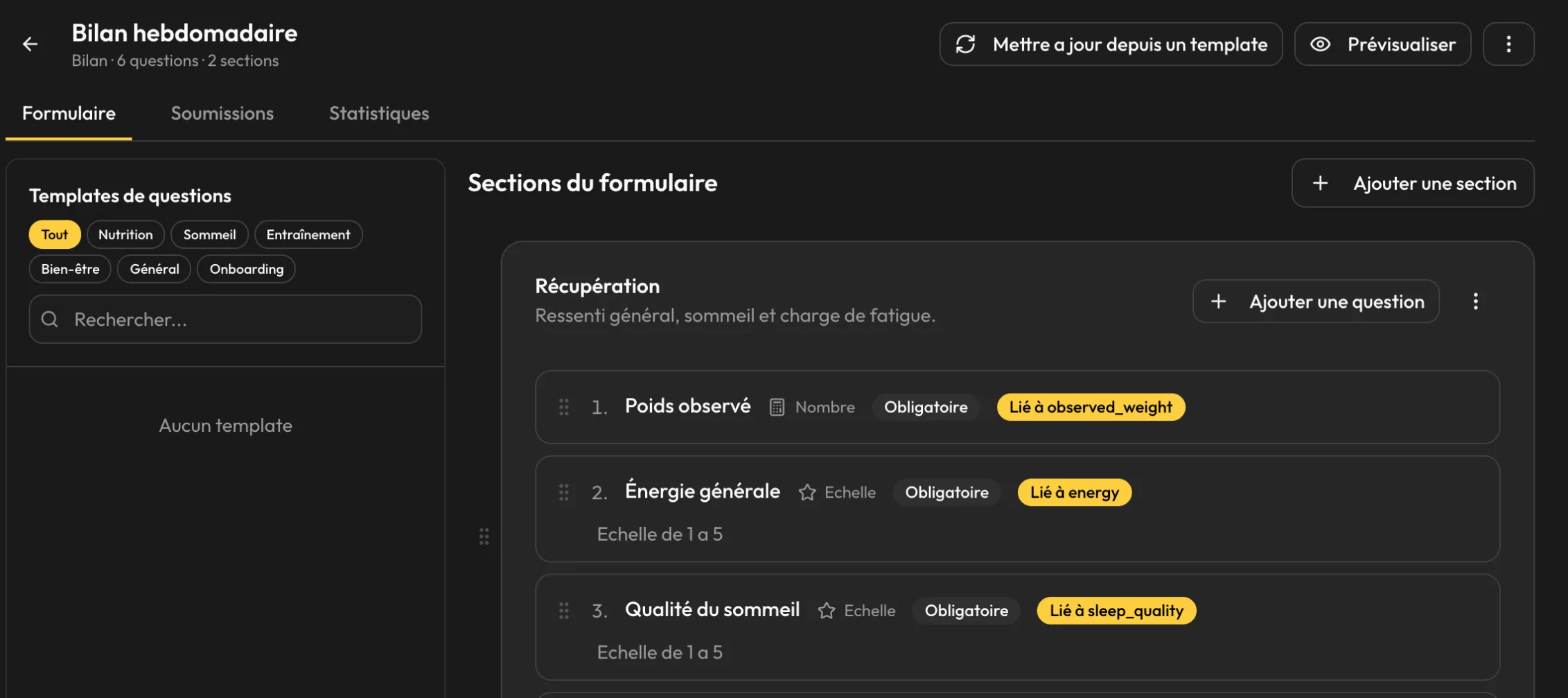1568x698 pixels.
Task: Focus the Rechercher search field
Action: pyautogui.click(x=225, y=320)
